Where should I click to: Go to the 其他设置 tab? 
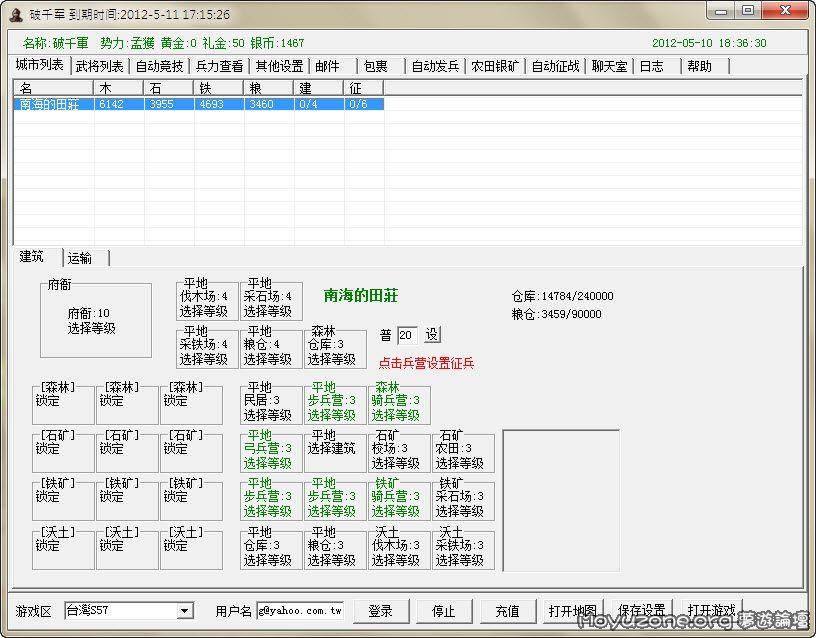(279, 66)
